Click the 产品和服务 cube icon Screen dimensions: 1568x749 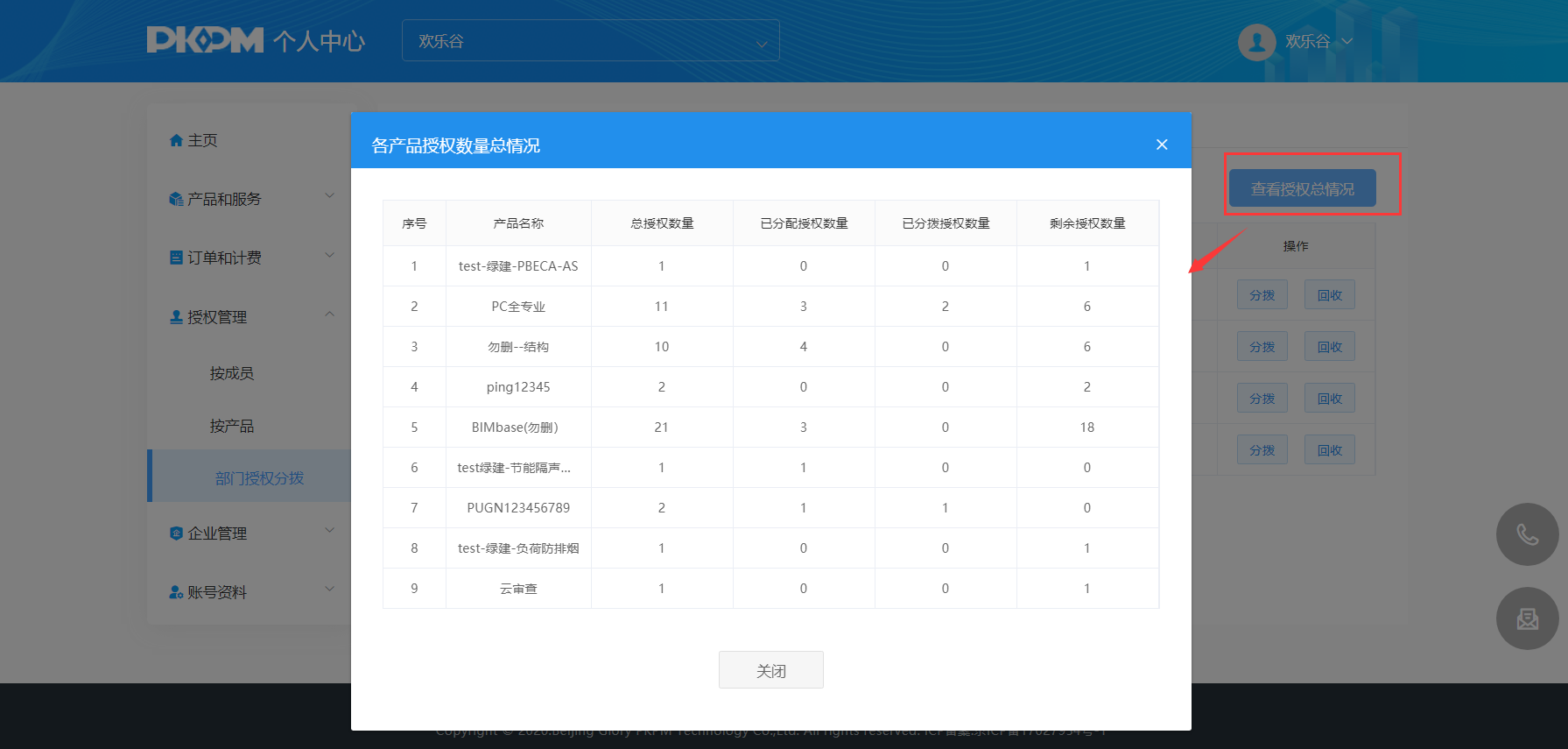tap(176, 200)
